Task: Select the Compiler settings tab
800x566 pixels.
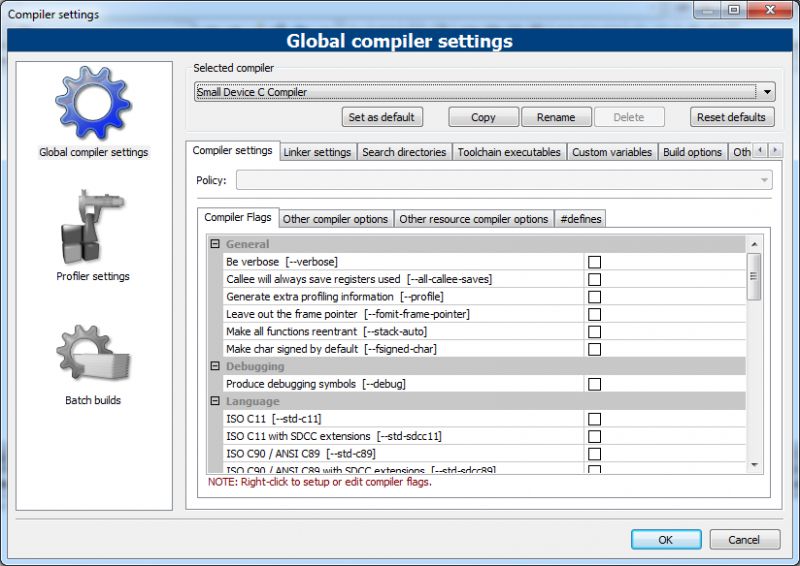Action: click(x=233, y=151)
